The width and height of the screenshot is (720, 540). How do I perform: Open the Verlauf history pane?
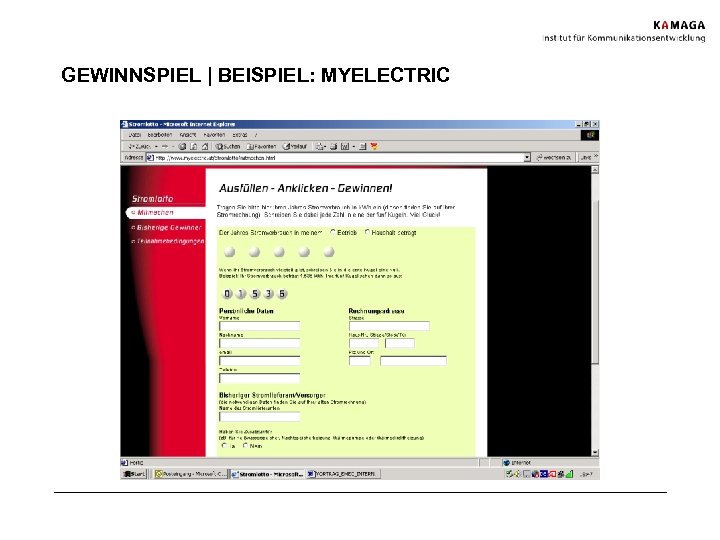(x=294, y=146)
